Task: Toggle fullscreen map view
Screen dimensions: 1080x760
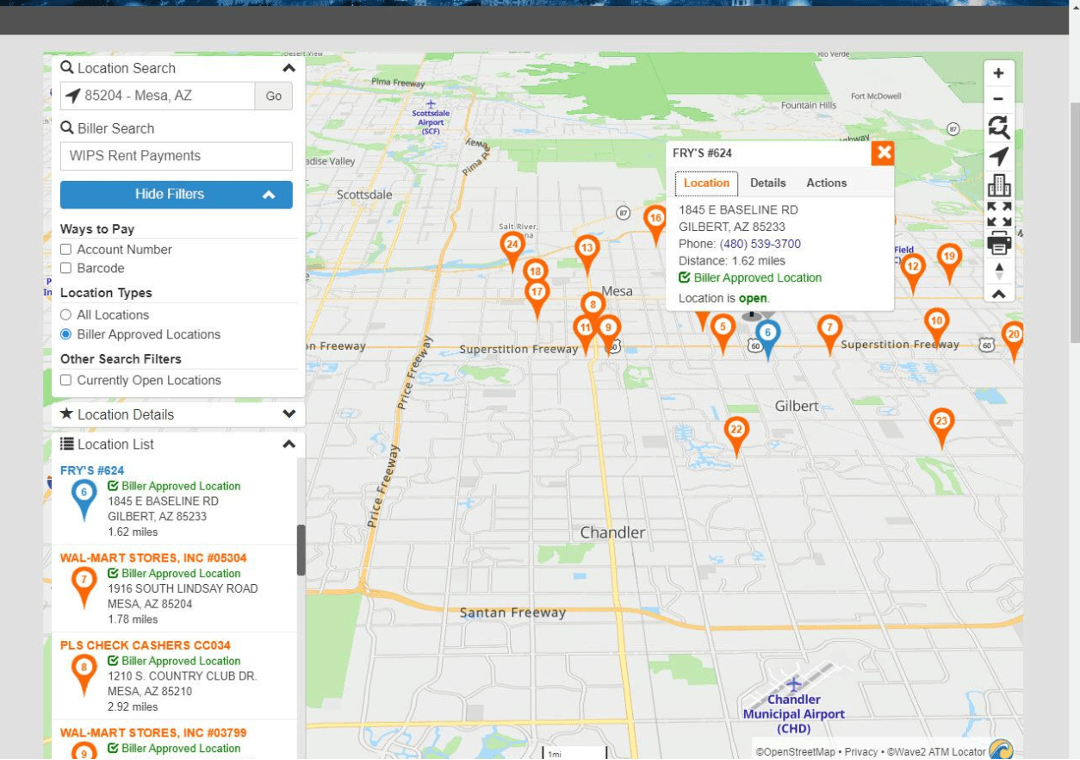Action: pyautogui.click(x=999, y=214)
